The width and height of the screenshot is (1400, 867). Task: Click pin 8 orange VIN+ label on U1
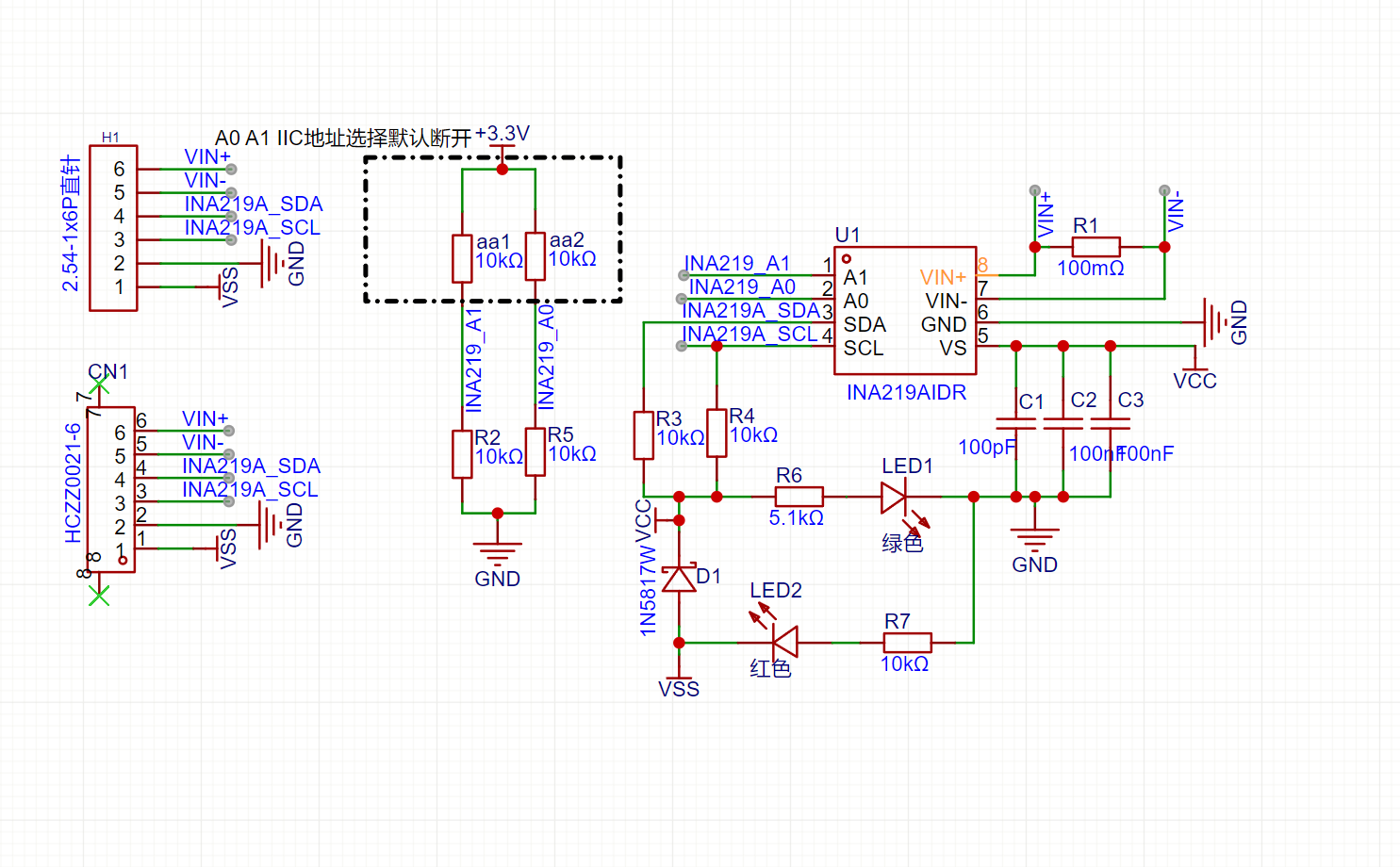(943, 278)
